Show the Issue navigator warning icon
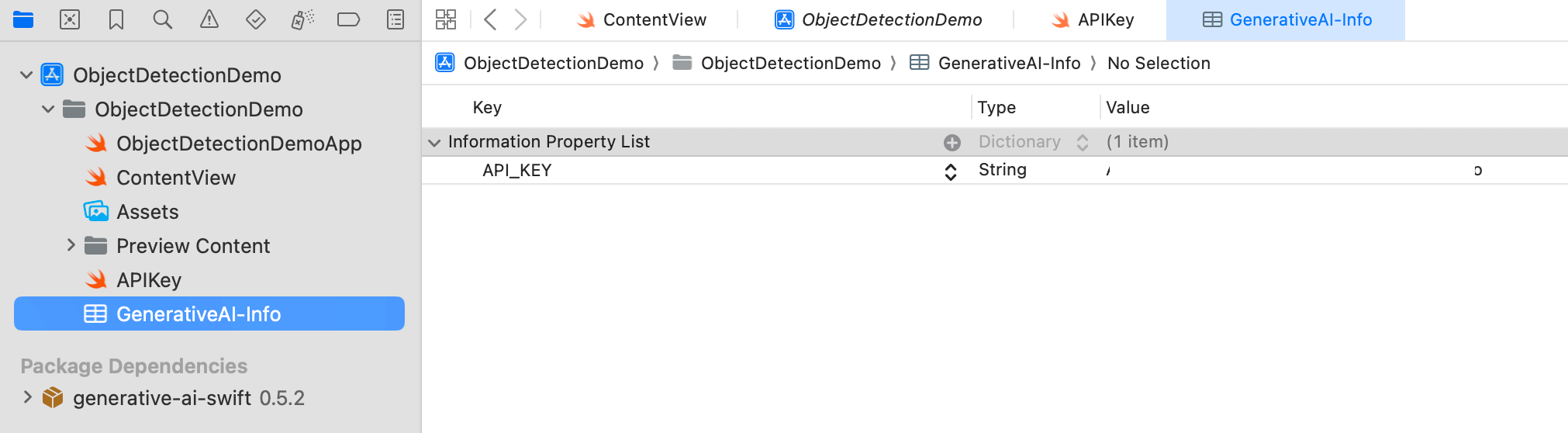 [x=209, y=19]
